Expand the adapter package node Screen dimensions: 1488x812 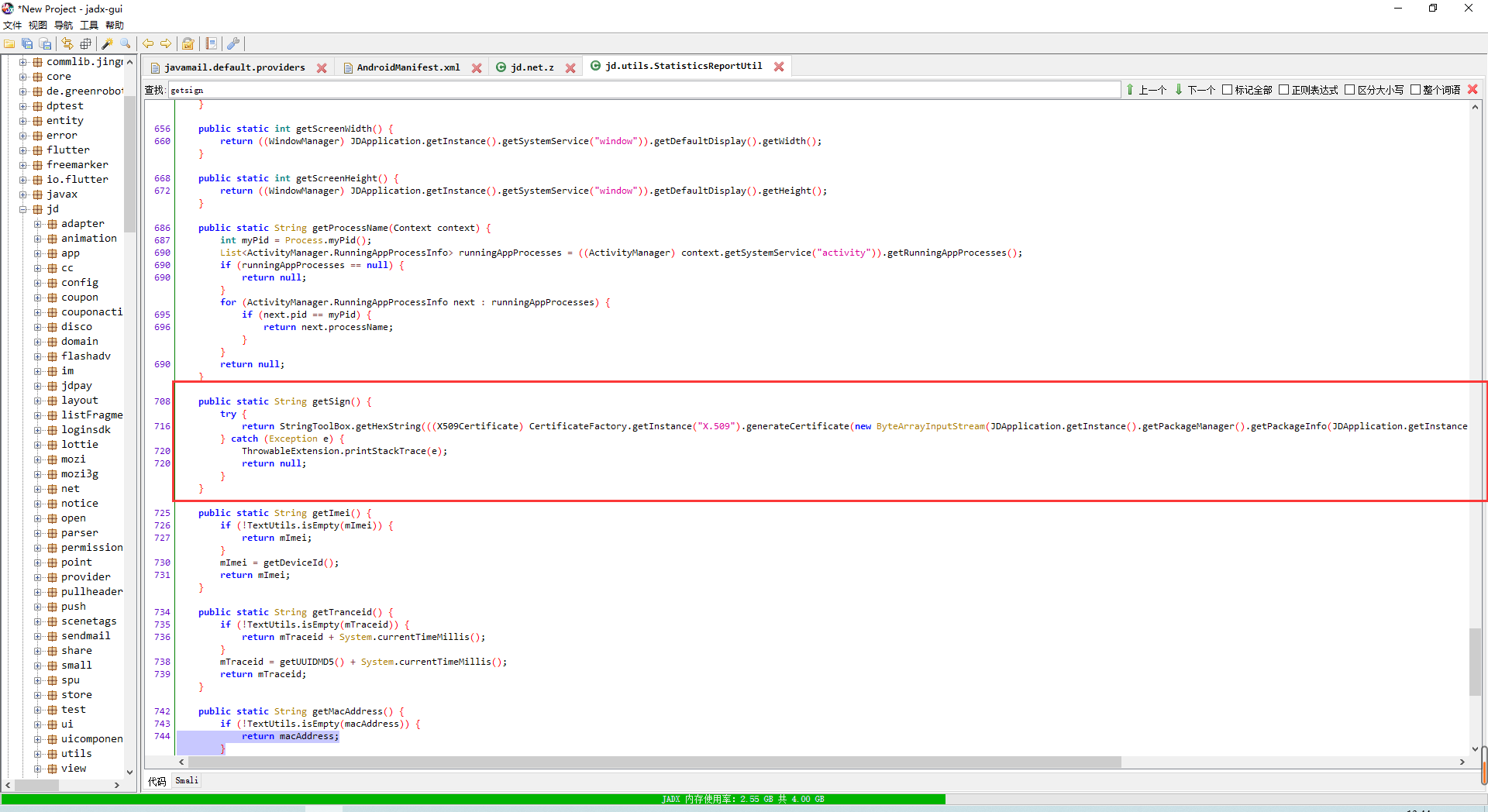tap(38, 224)
